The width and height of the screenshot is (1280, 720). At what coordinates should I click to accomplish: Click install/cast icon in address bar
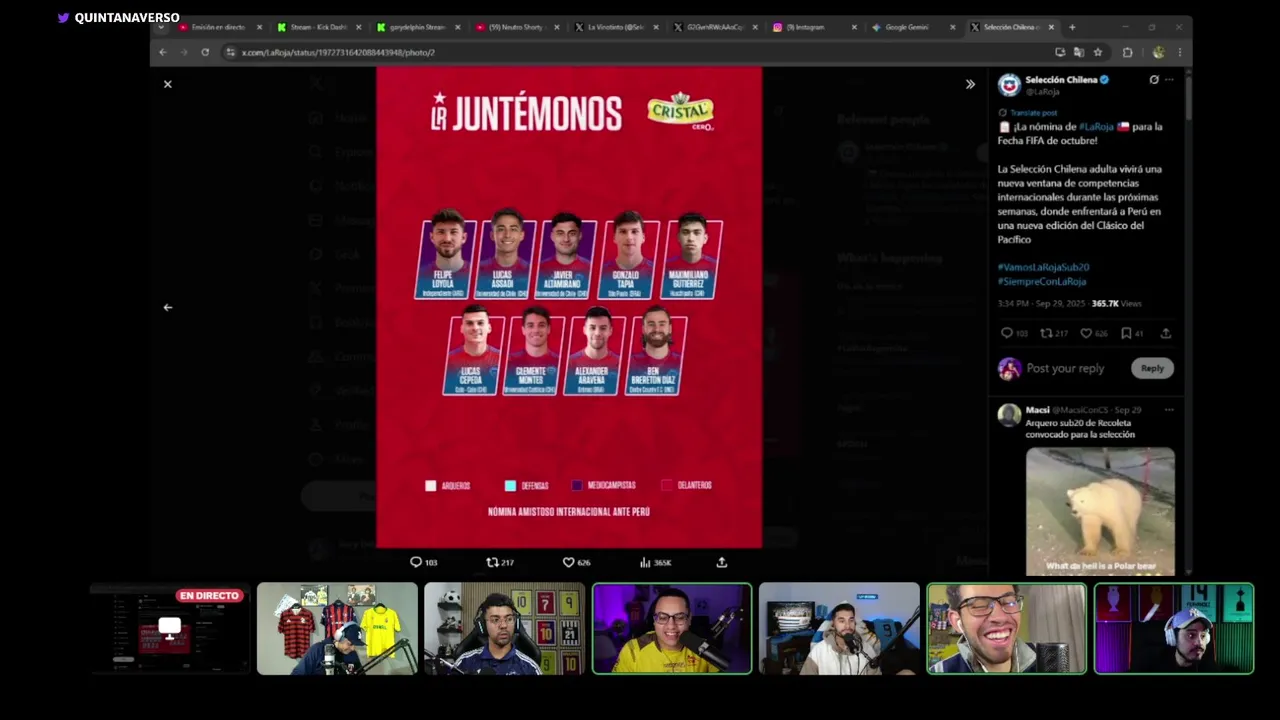click(1060, 52)
